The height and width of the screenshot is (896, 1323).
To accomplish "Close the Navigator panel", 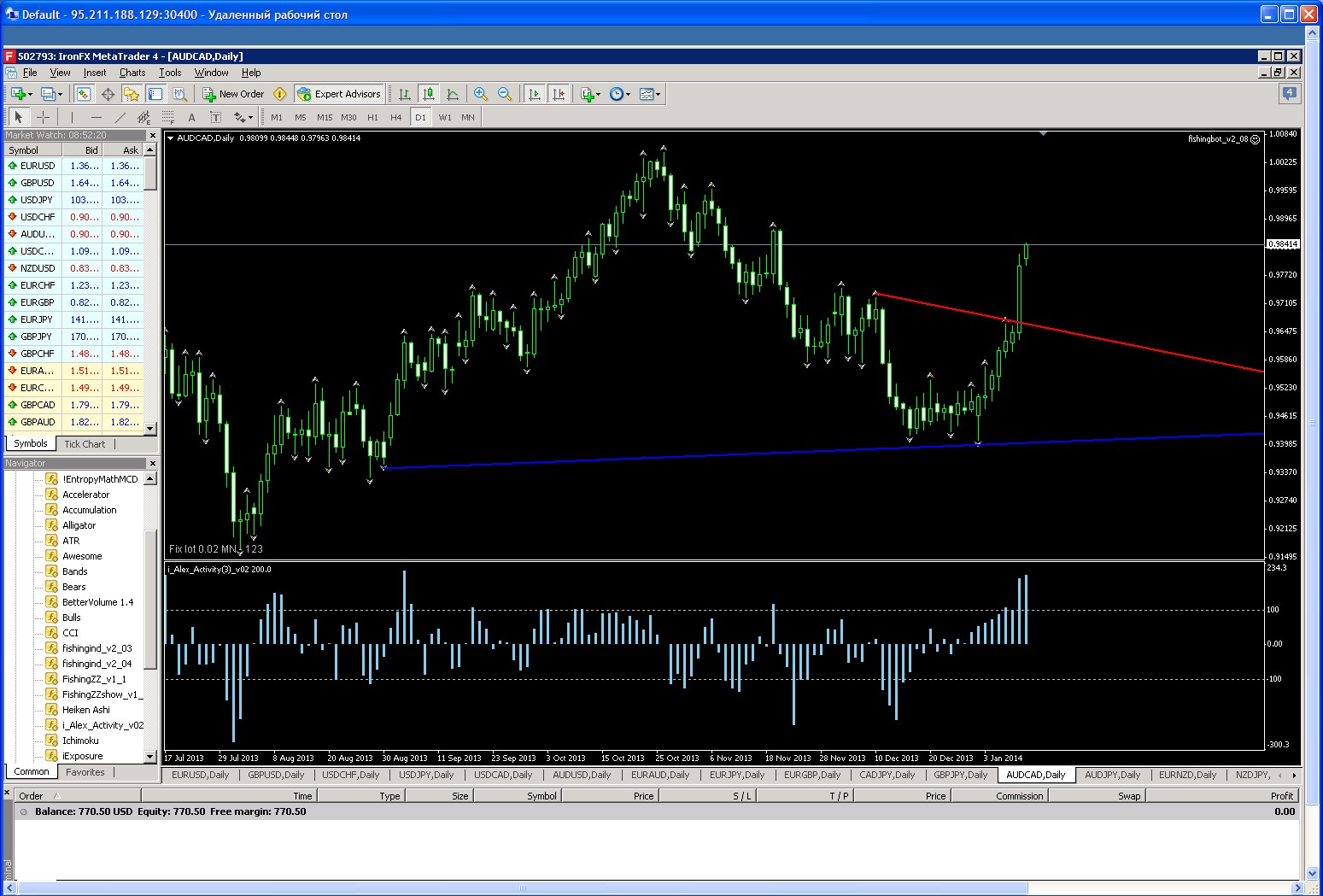I will click(153, 463).
